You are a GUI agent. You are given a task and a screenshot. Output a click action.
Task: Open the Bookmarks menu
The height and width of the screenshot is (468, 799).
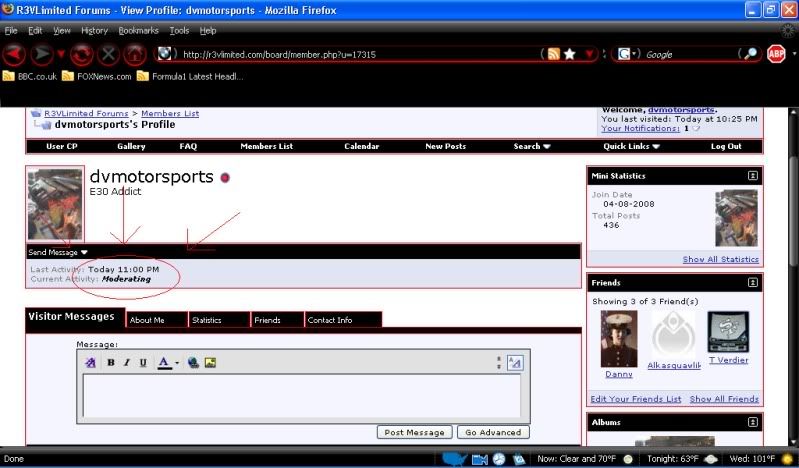pos(138,31)
